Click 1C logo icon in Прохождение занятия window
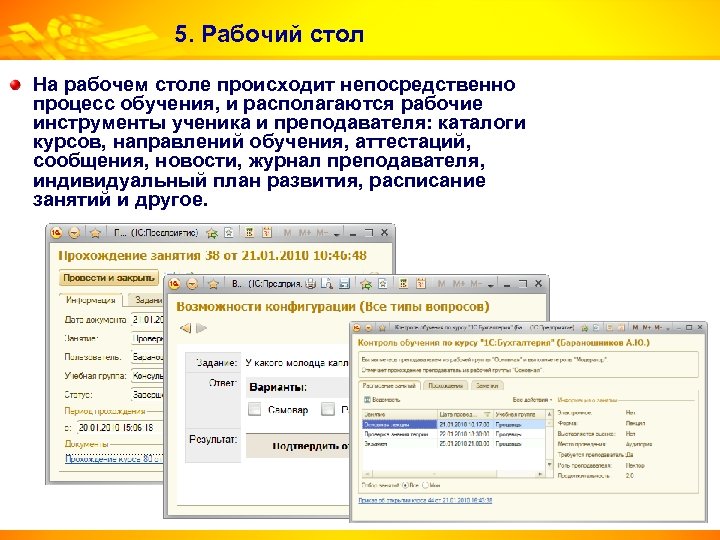This screenshot has height=540, width=720. click(x=56, y=233)
